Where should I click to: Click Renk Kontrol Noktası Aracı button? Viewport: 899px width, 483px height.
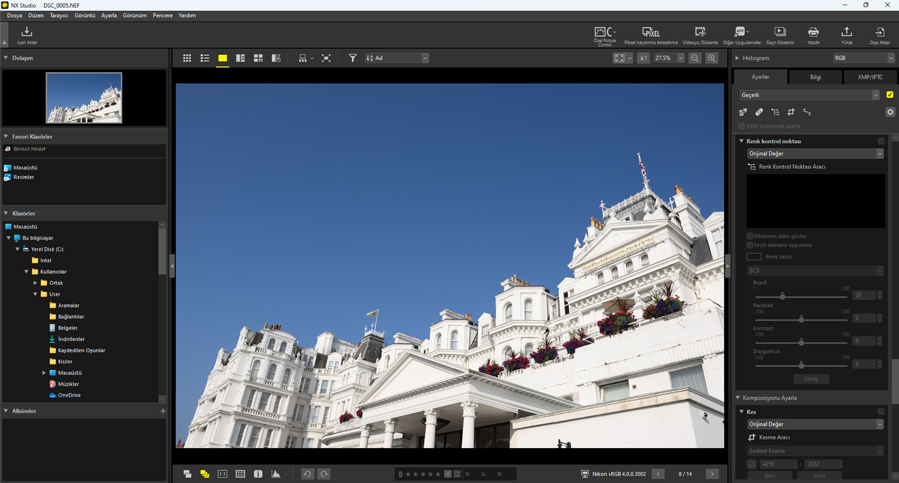(x=791, y=167)
